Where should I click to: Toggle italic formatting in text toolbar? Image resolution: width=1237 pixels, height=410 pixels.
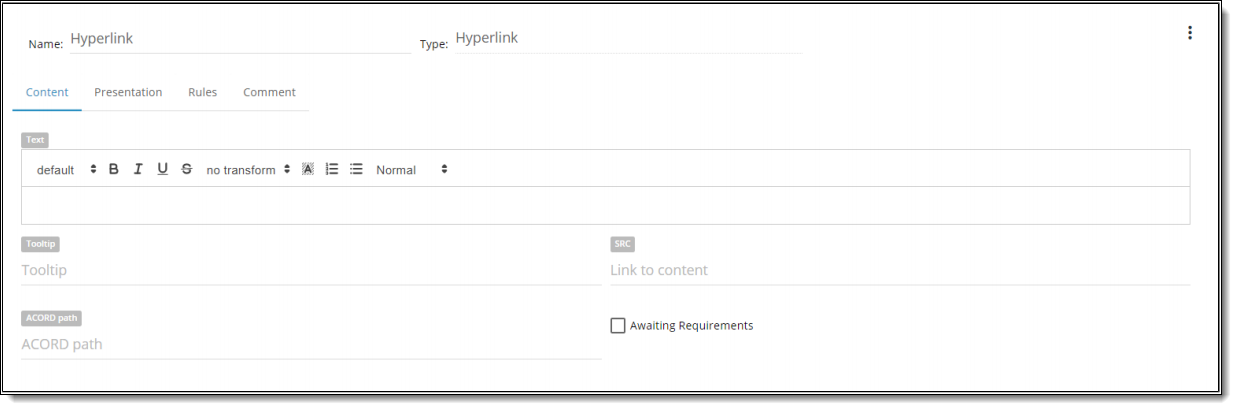pyautogui.click(x=138, y=169)
